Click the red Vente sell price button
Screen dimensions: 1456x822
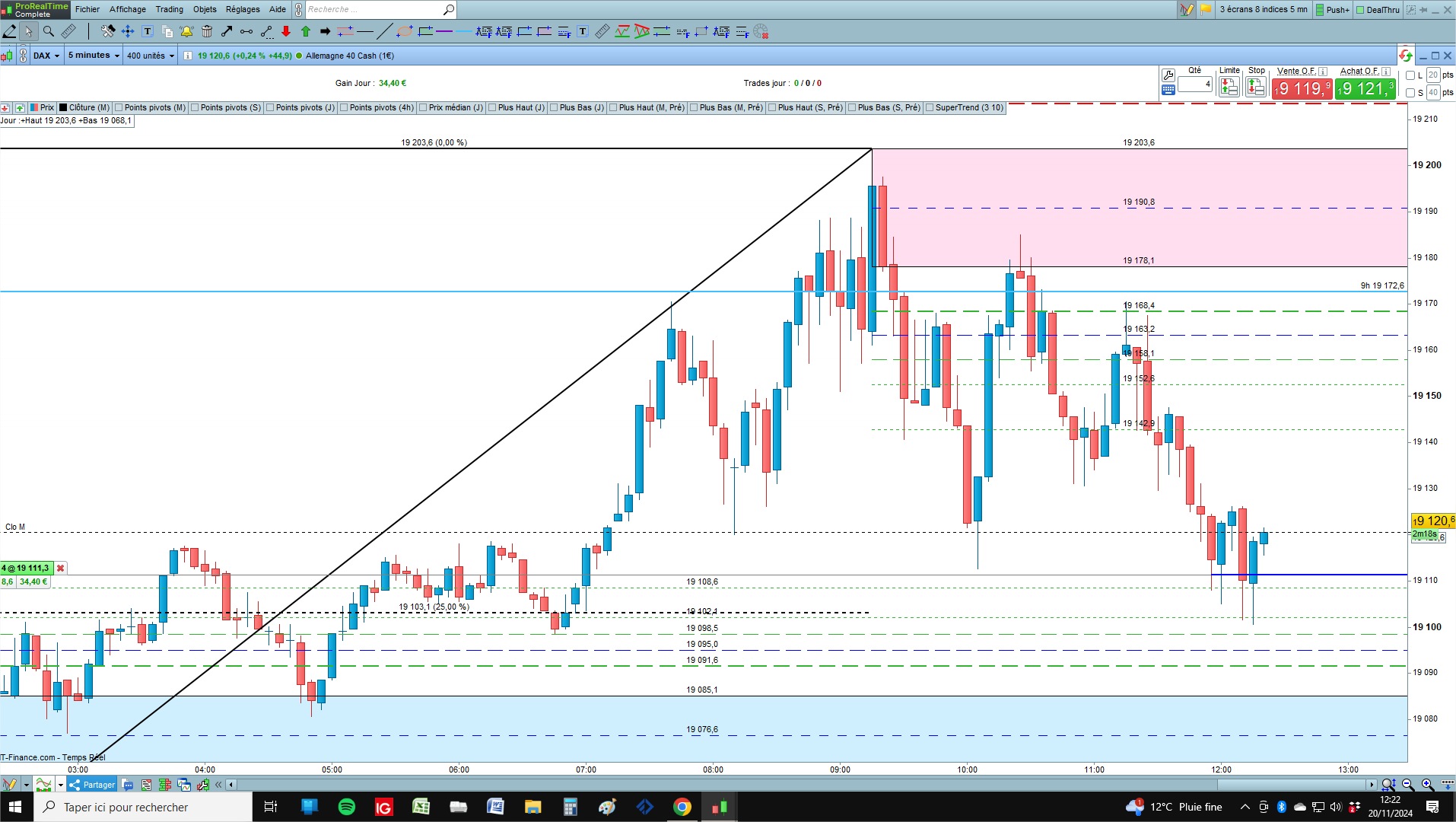coord(1302,89)
